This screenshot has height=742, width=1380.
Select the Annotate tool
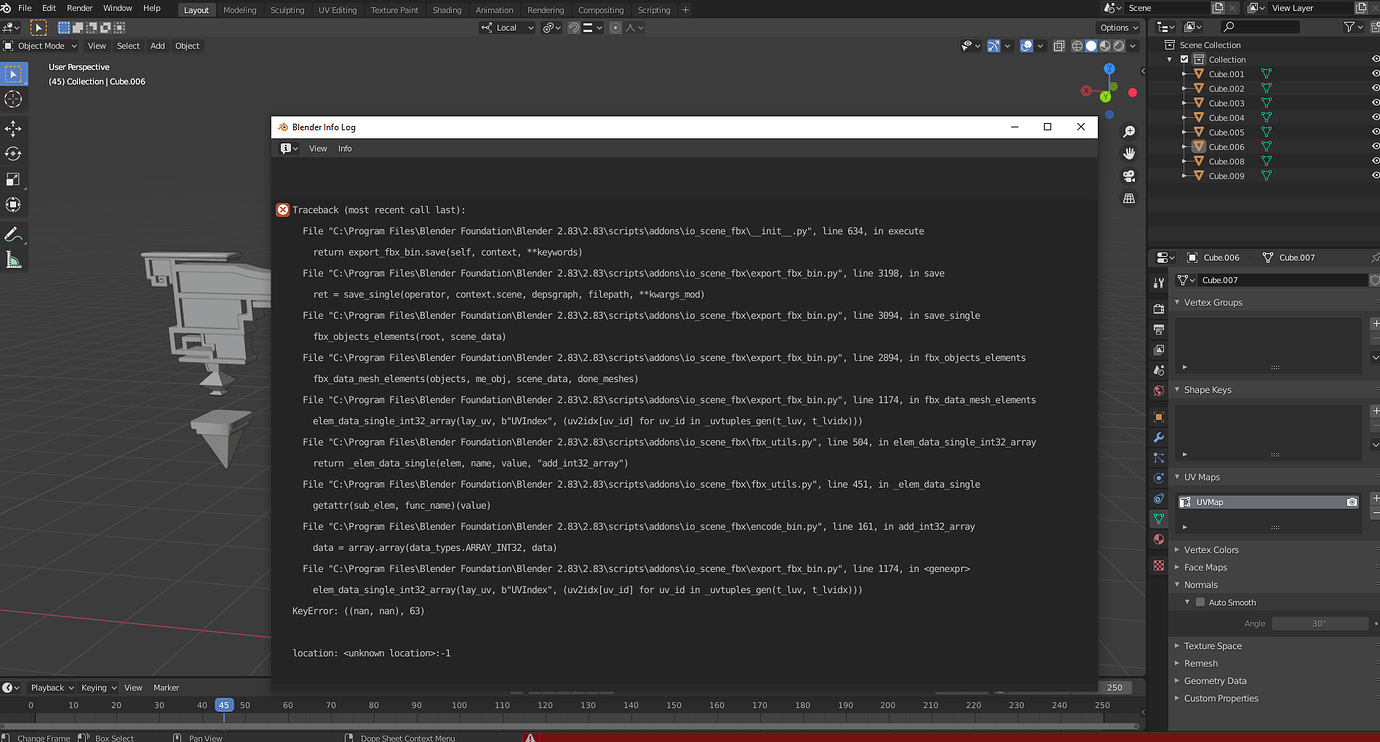(x=13, y=235)
